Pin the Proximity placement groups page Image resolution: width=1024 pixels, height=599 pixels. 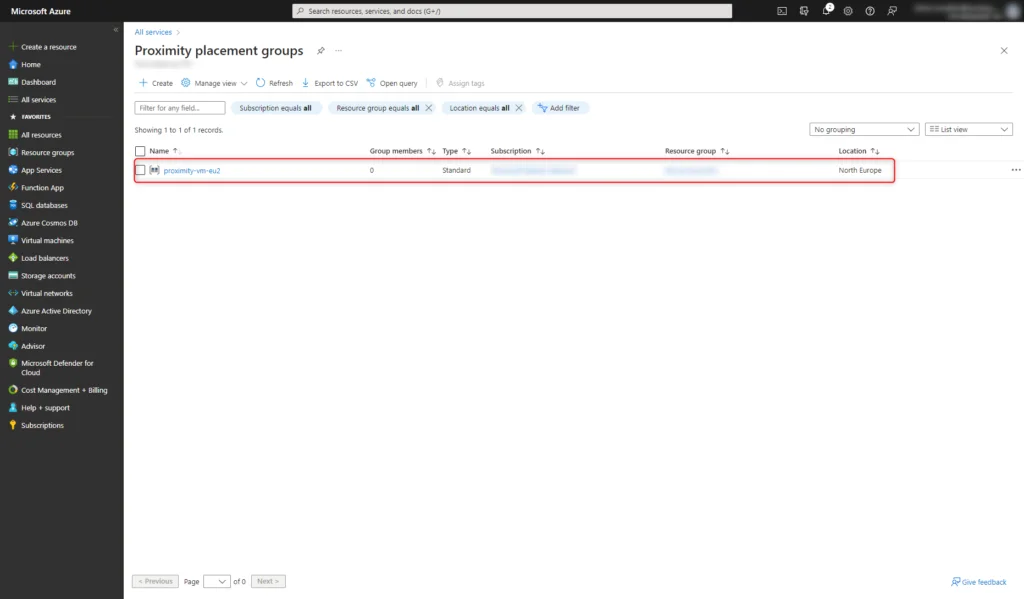click(320, 50)
